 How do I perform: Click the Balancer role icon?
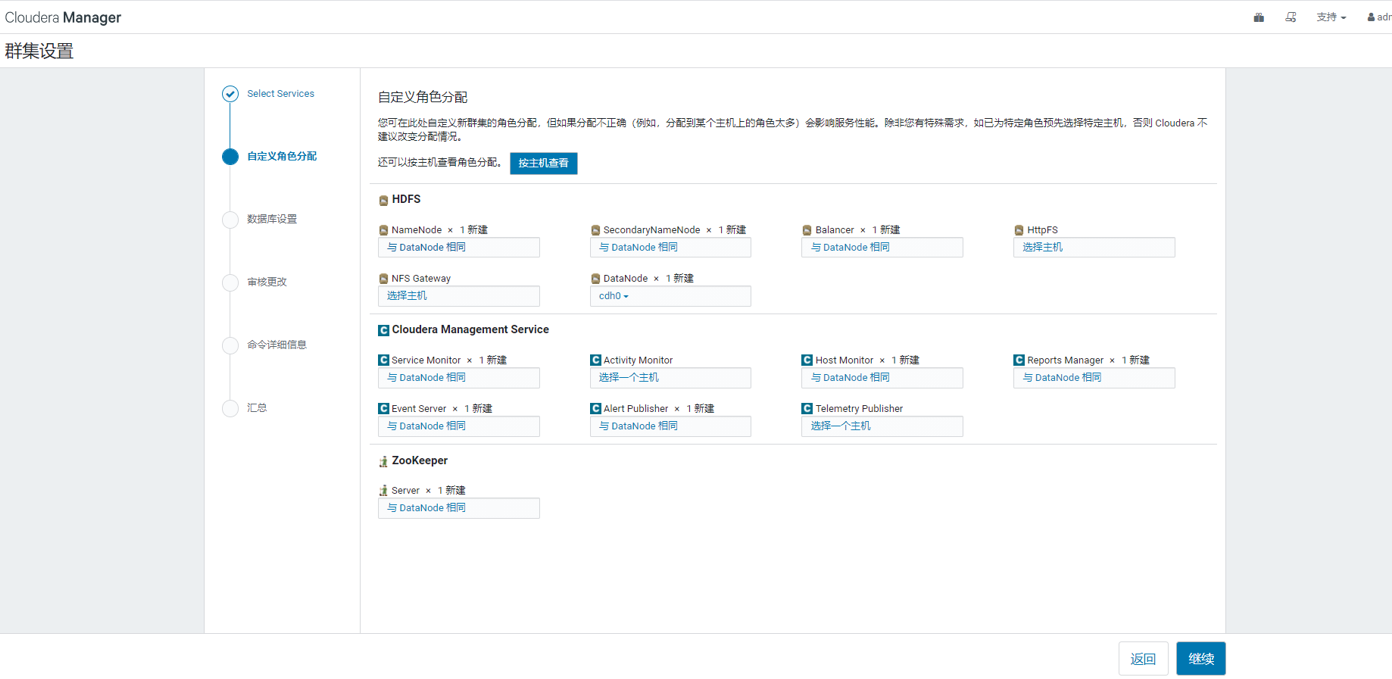pos(807,230)
